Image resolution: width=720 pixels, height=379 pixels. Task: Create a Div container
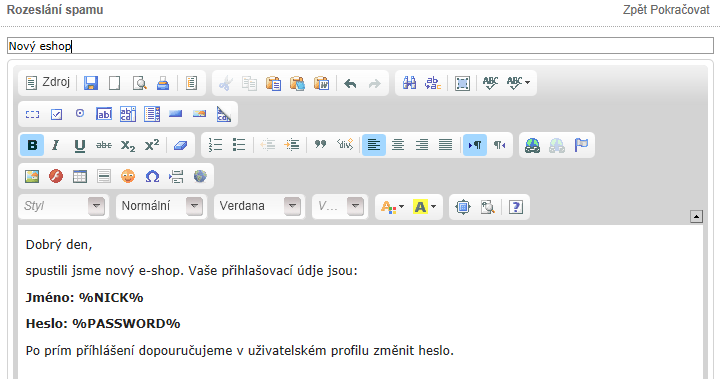point(345,145)
